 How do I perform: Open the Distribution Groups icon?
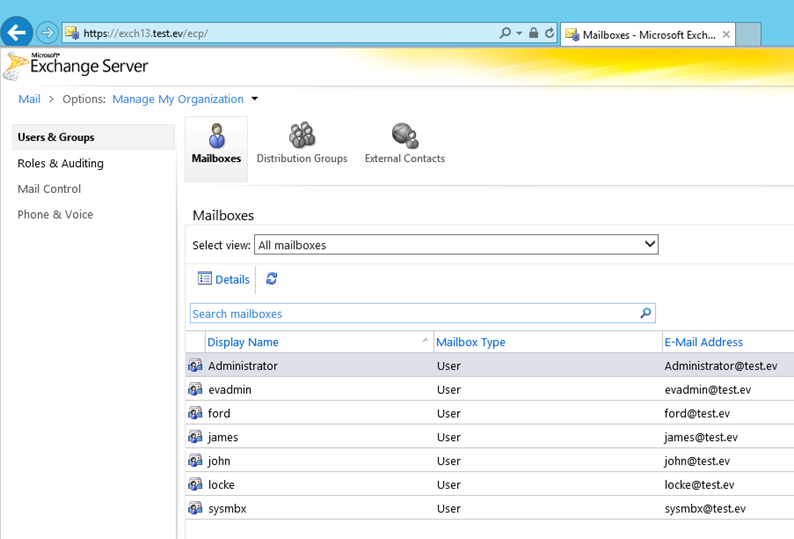click(x=302, y=135)
